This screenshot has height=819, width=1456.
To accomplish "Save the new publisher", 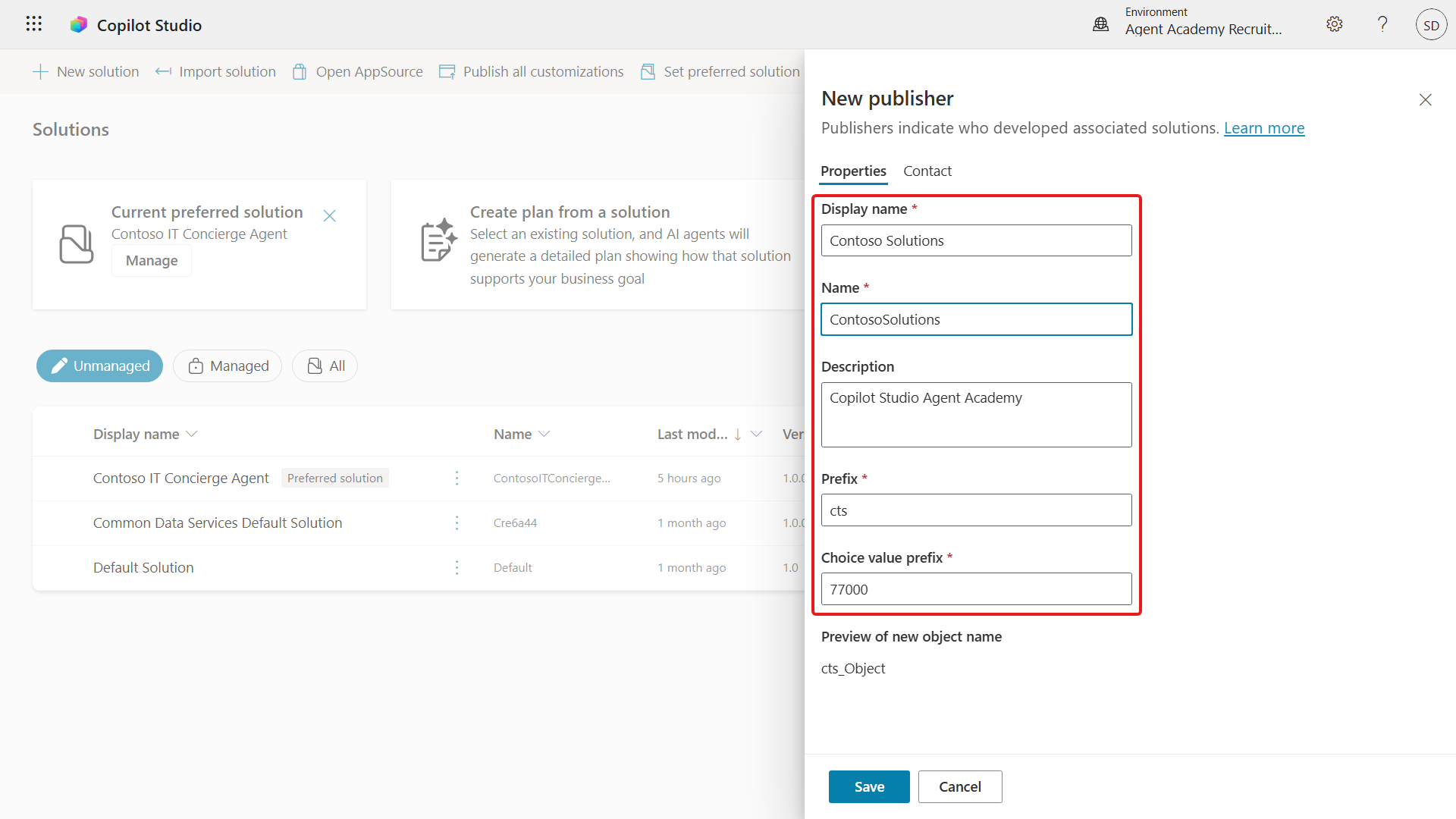I will click(x=869, y=786).
